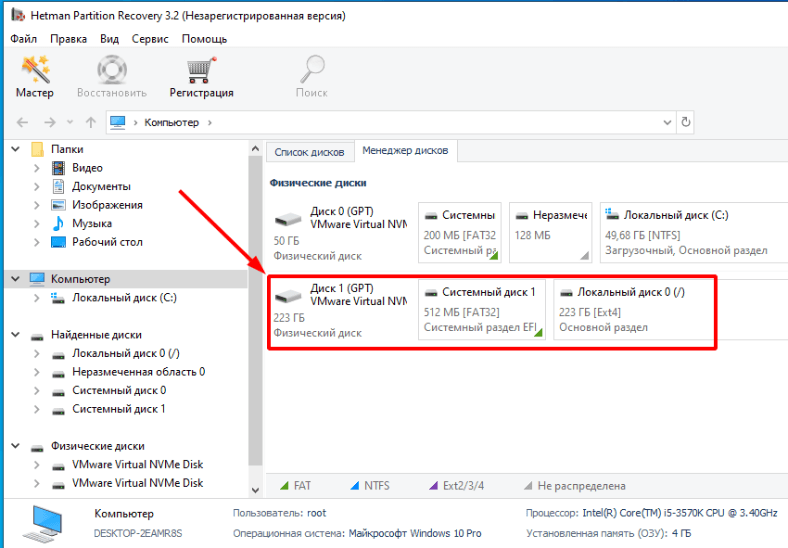The image size is (788, 548).
Task: Open the Помощь menu
Action: [204, 39]
